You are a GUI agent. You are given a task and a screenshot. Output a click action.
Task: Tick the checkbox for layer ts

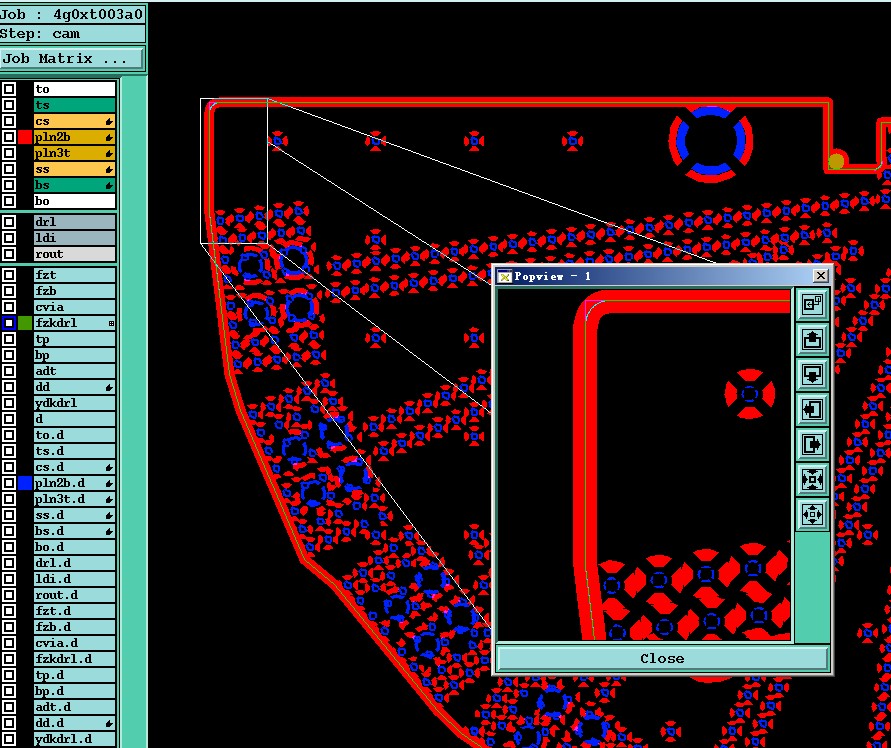click(9, 105)
